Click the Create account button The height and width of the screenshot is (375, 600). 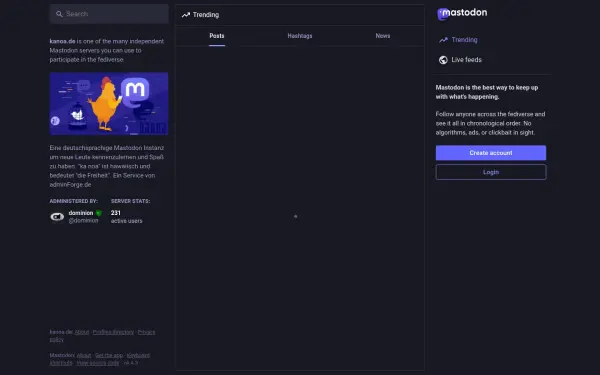point(491,153)
